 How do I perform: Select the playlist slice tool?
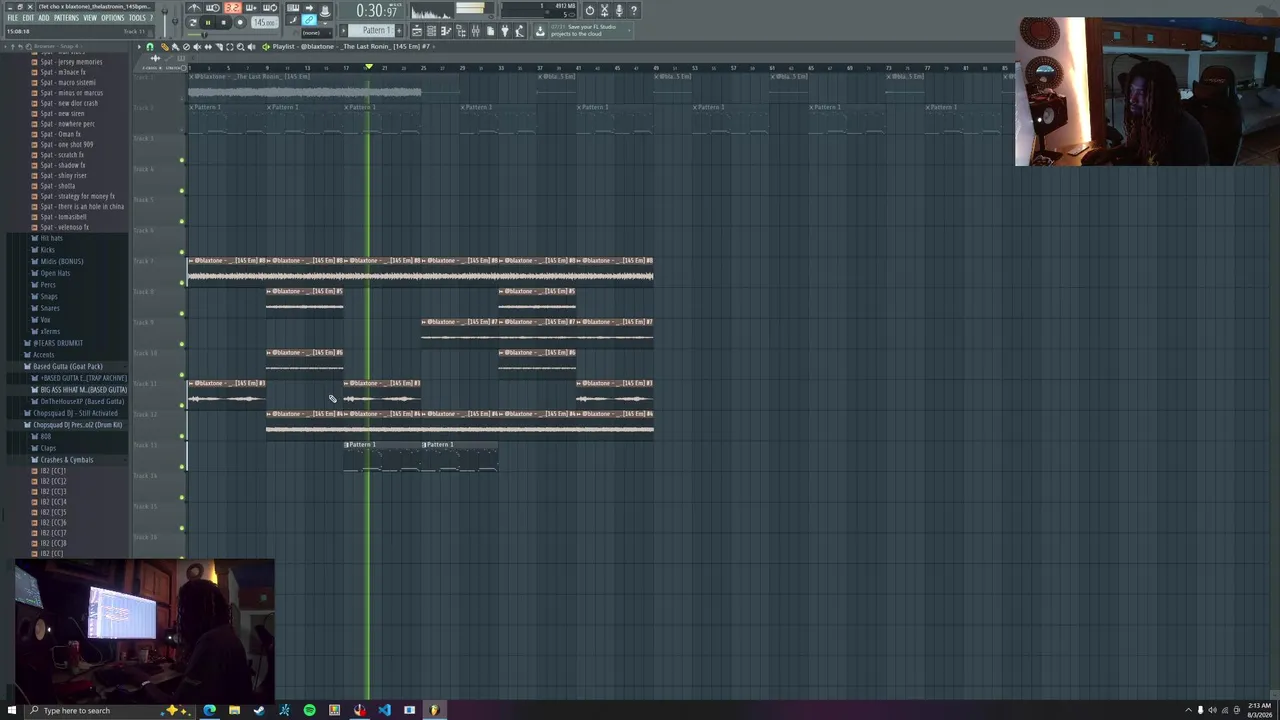[x=219, y=47]
